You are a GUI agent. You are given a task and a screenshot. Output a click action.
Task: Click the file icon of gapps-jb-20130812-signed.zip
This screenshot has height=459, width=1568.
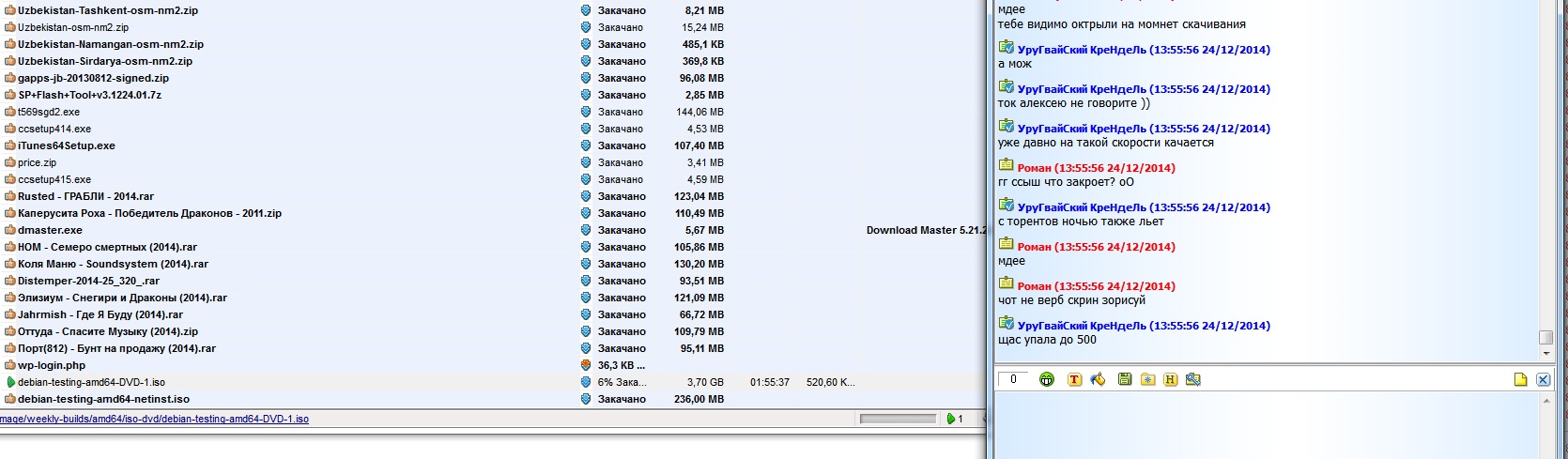10,78
